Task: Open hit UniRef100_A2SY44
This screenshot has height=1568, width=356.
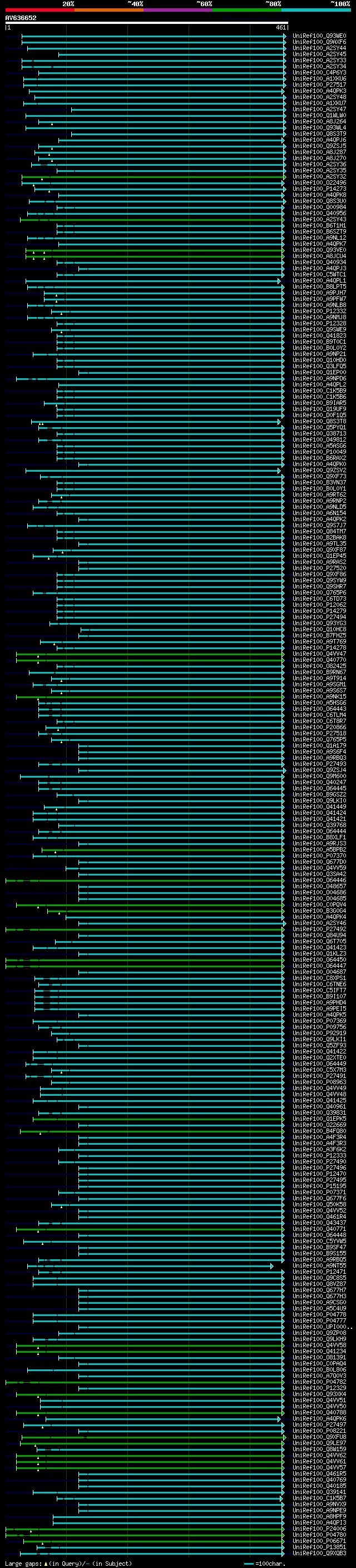Action: 319,48
